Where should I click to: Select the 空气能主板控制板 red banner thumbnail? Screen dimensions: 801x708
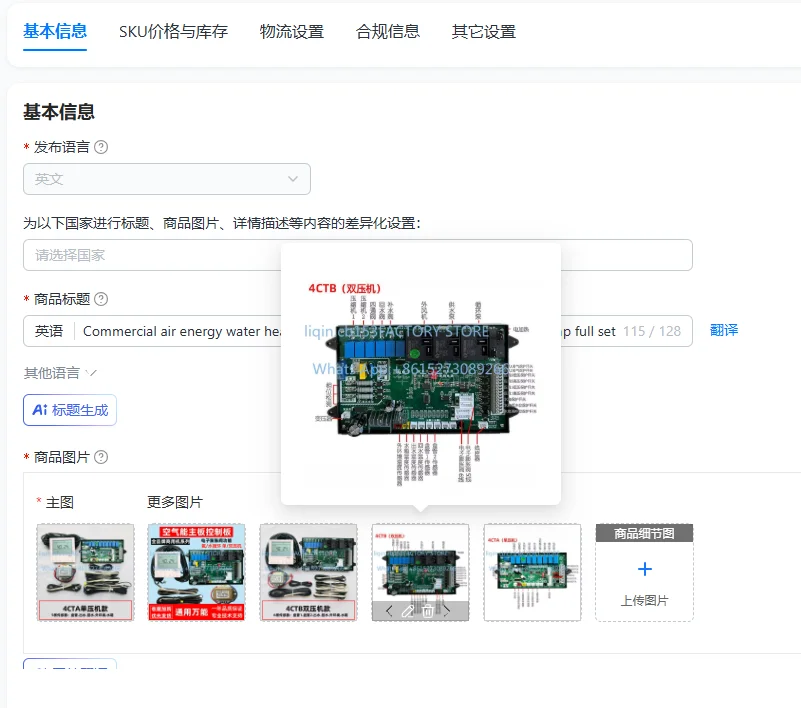pos(197,572)
